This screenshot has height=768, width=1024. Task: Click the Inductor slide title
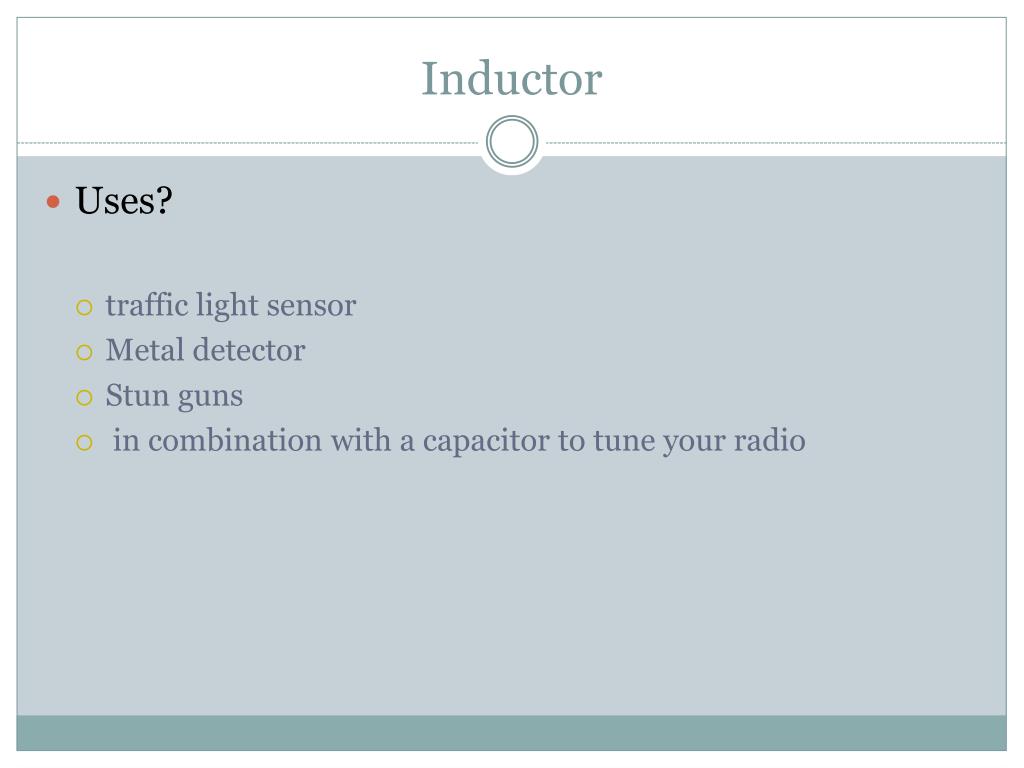pyautogui.click(x=511, y=79)
